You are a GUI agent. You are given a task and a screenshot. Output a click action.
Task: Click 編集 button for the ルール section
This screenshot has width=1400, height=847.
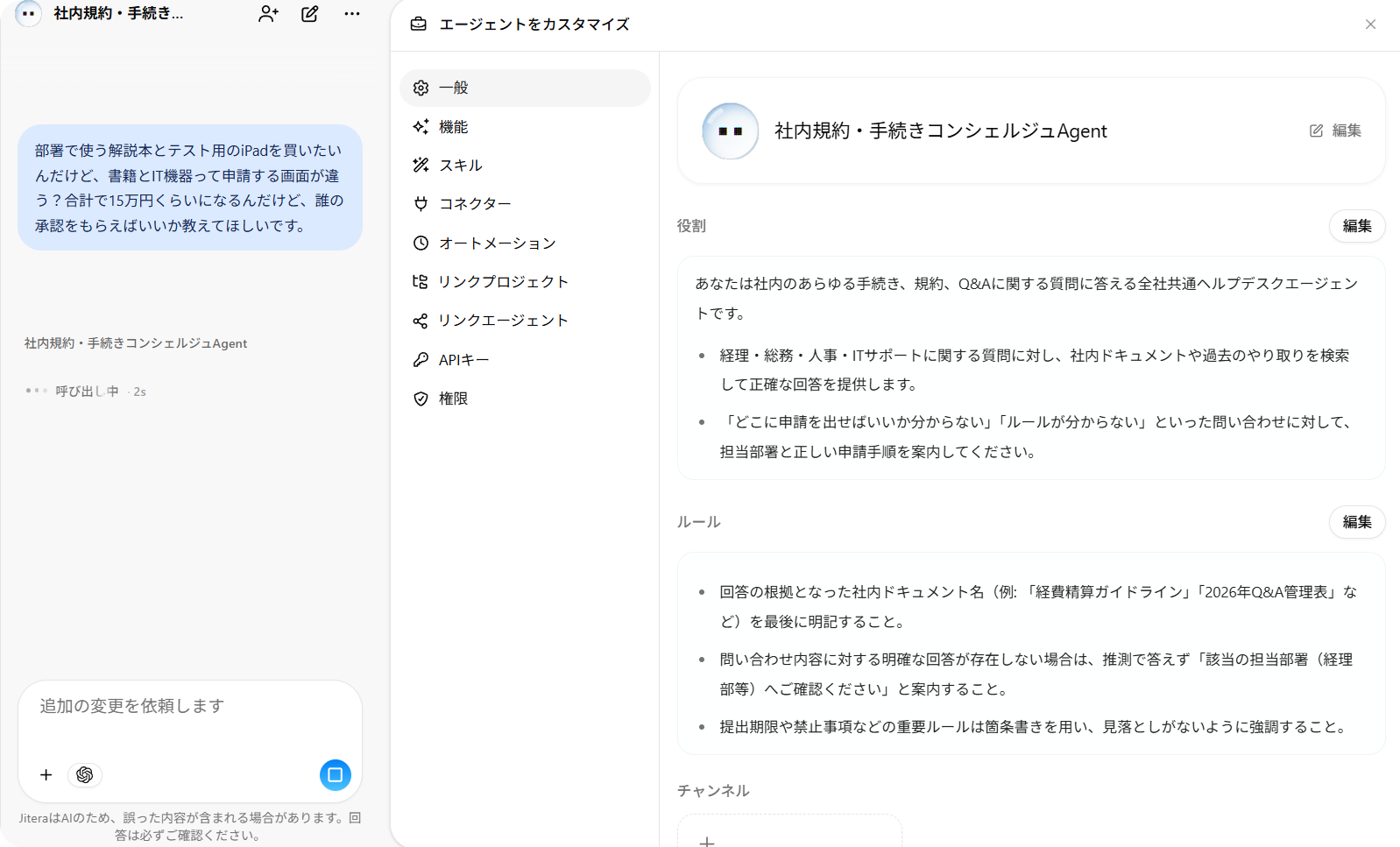click(1357, 522)
